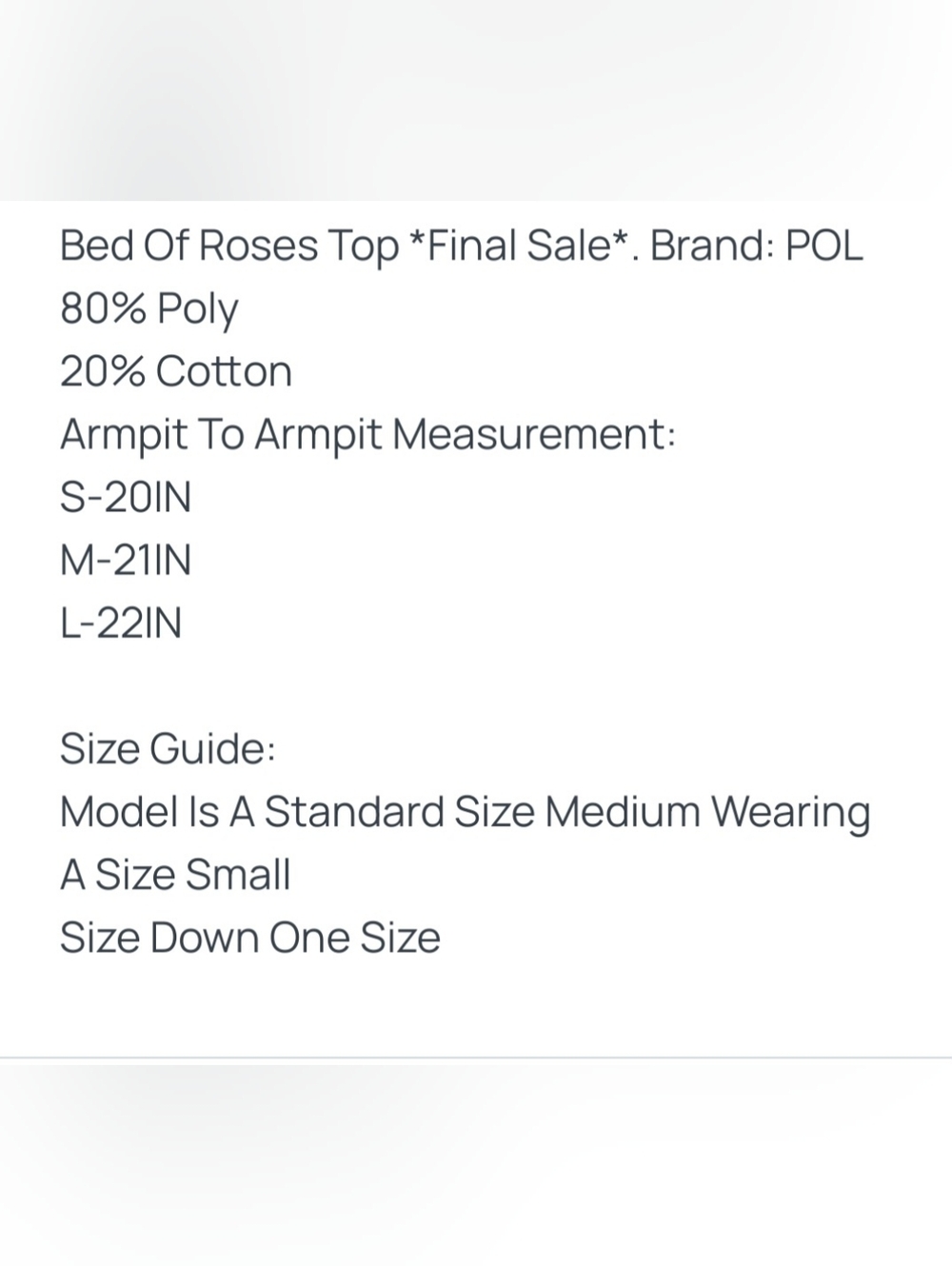
Task: Click the word 'Measurement:' in the heading
Action: pyautogui.click(x=534, y=434)
